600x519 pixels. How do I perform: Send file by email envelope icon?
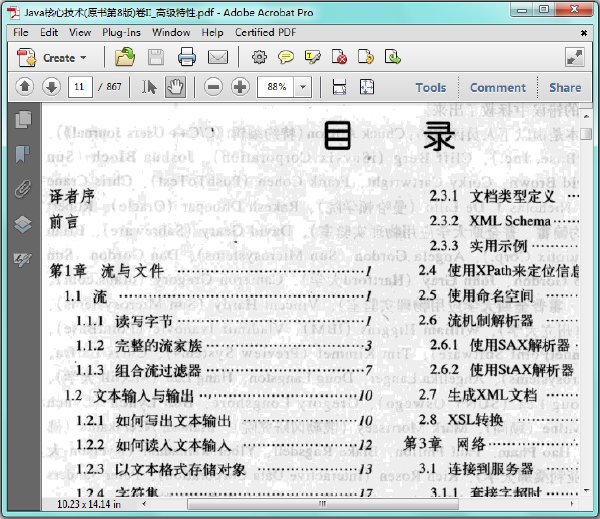point(218,57)
